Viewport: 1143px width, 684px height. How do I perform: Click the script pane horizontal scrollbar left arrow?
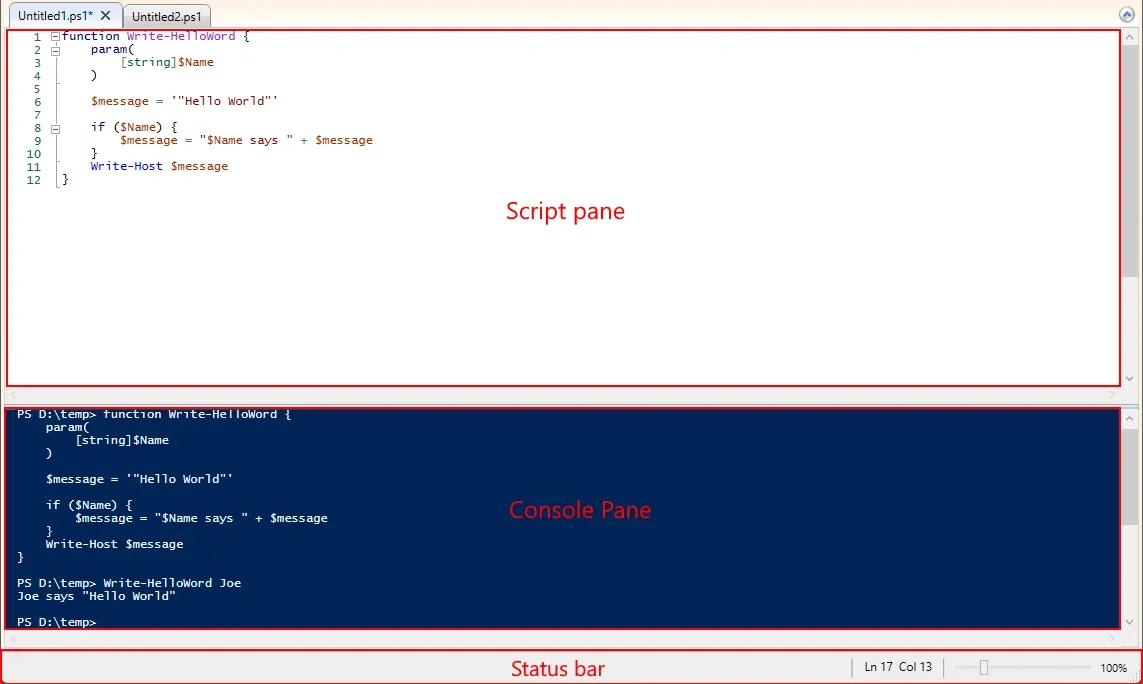14,395
